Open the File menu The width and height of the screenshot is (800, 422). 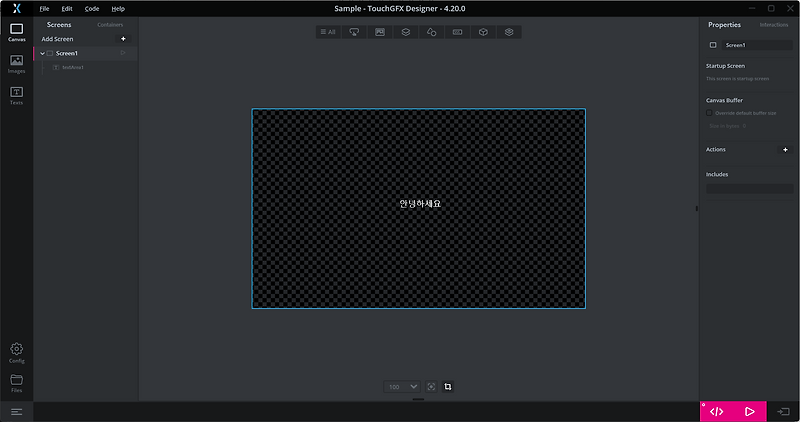pos(44,8)
